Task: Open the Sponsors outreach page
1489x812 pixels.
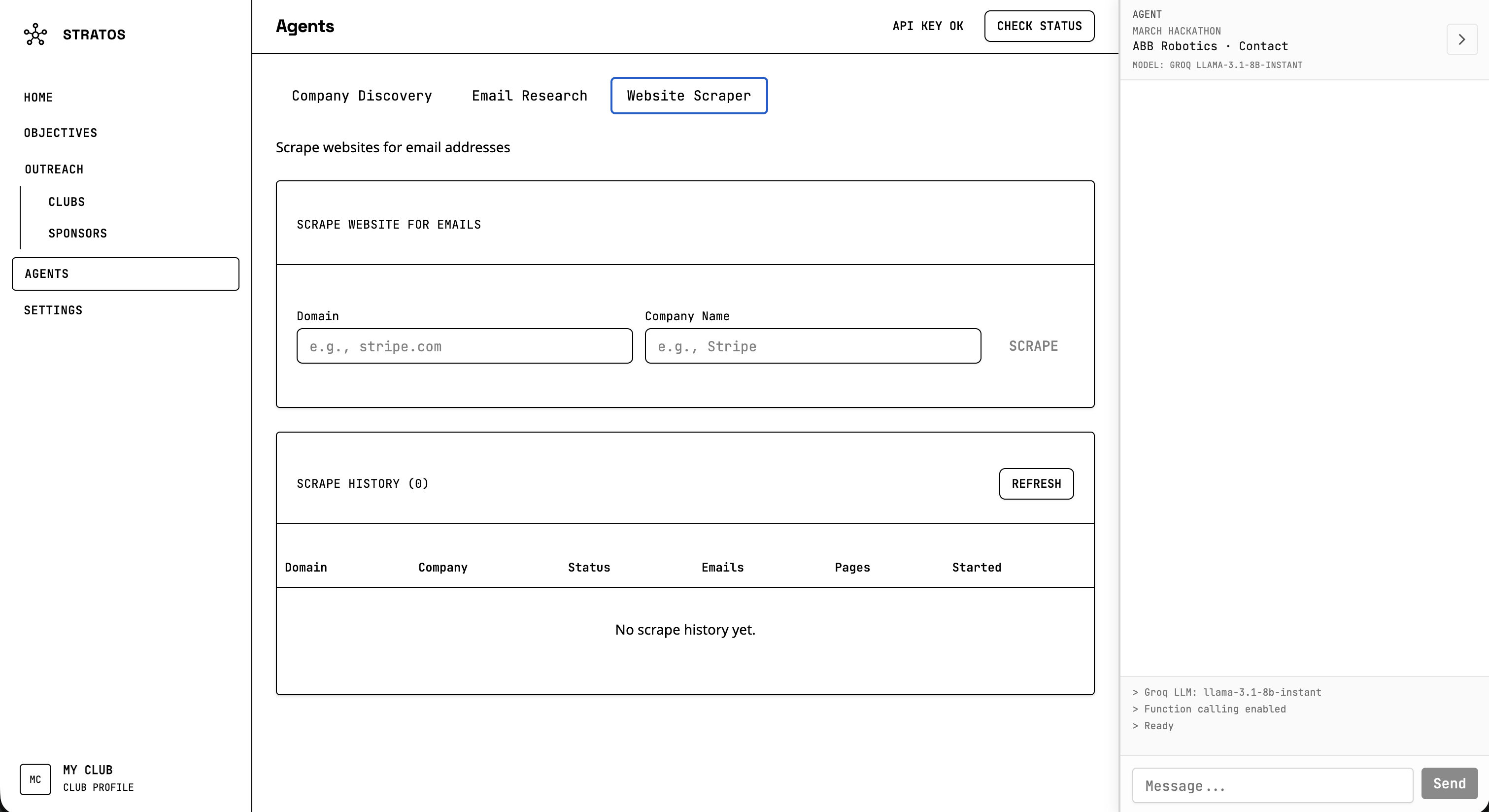Action: [77, 234]
